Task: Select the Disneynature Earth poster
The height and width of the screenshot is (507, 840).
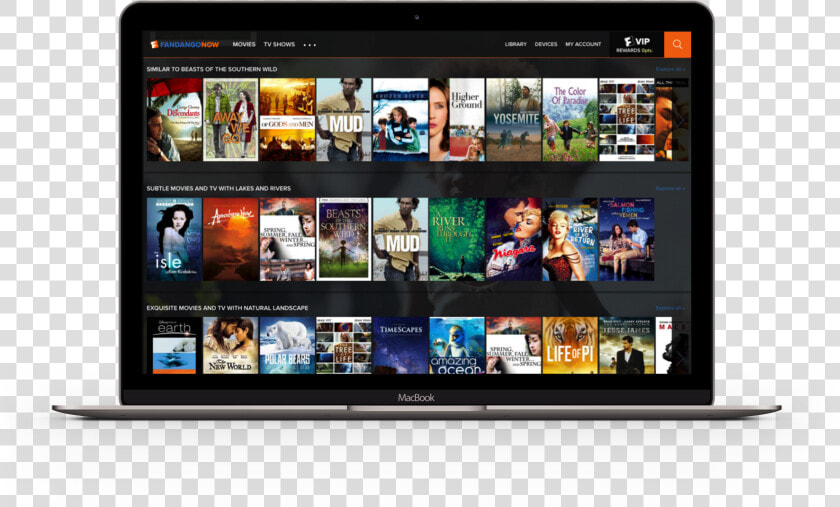Action: click(174, 345)
